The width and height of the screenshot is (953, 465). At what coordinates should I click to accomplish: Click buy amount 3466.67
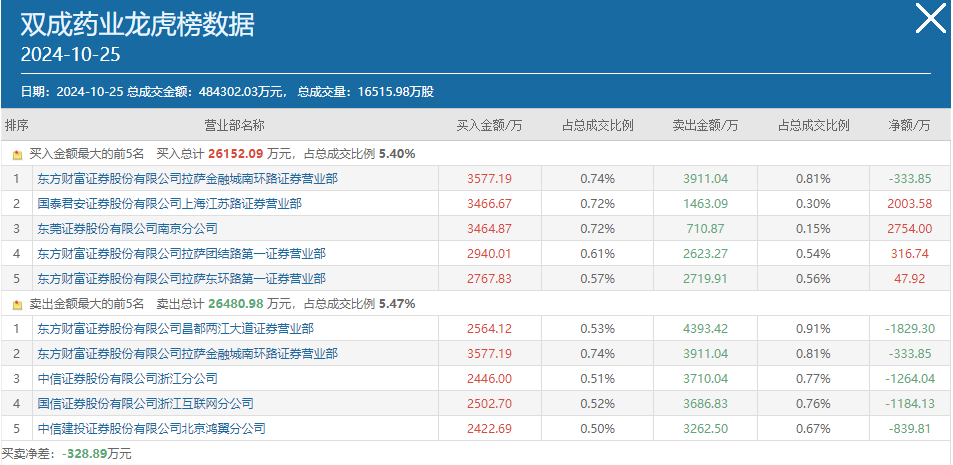pyautogui.click(x=489, y=204)
